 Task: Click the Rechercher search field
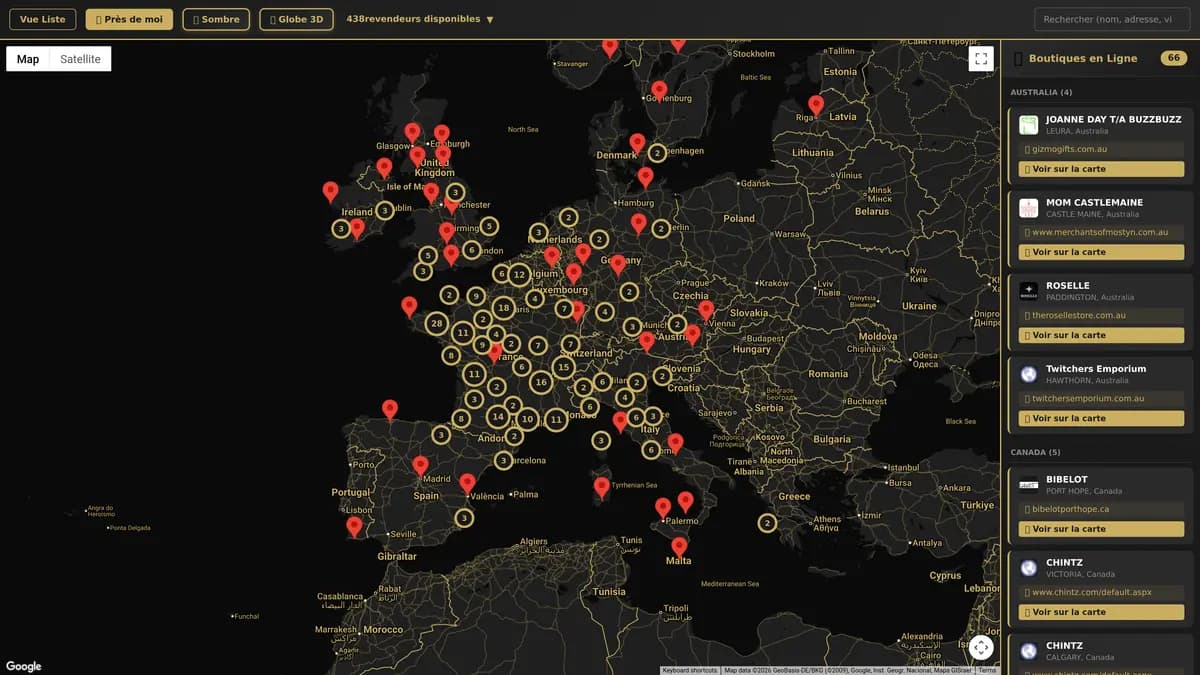(x=1111, y=19)
